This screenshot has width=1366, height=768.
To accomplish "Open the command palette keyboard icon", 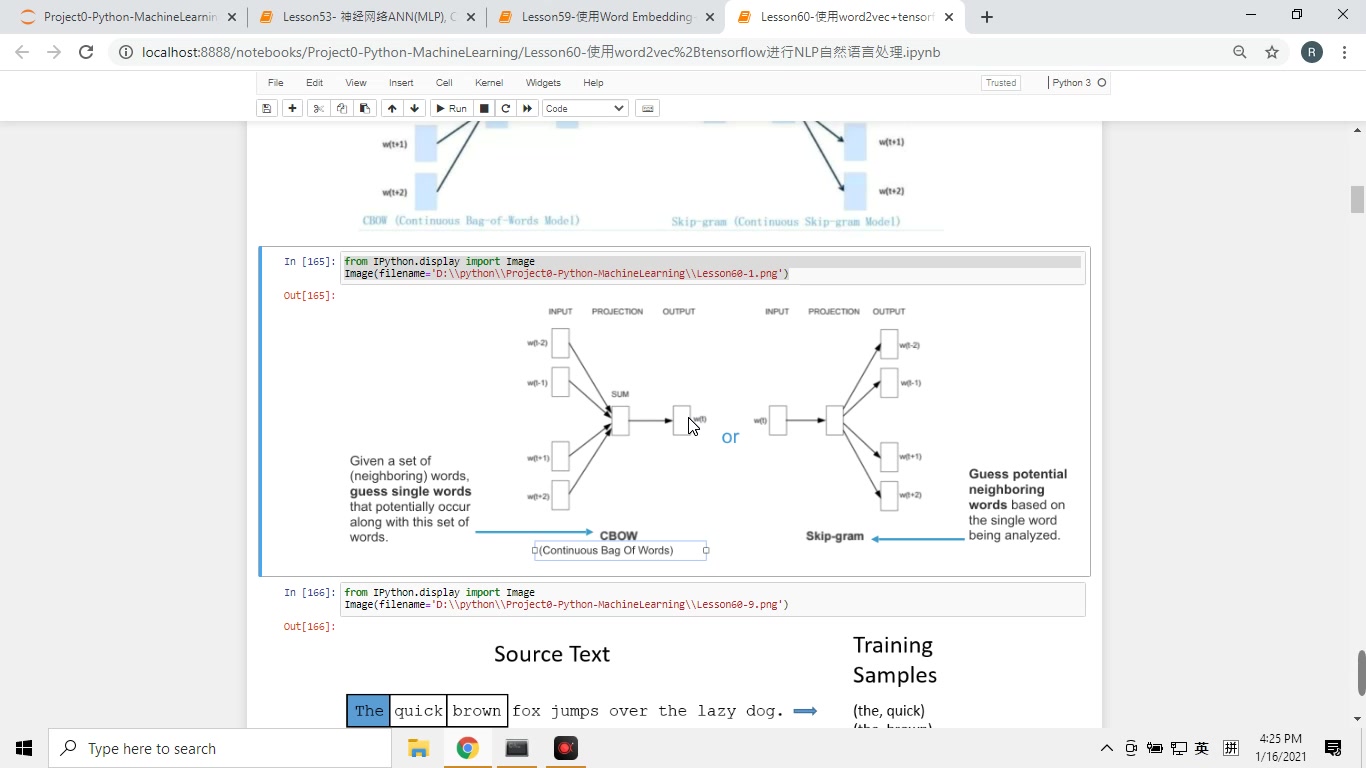I will [x=648, y=108].
